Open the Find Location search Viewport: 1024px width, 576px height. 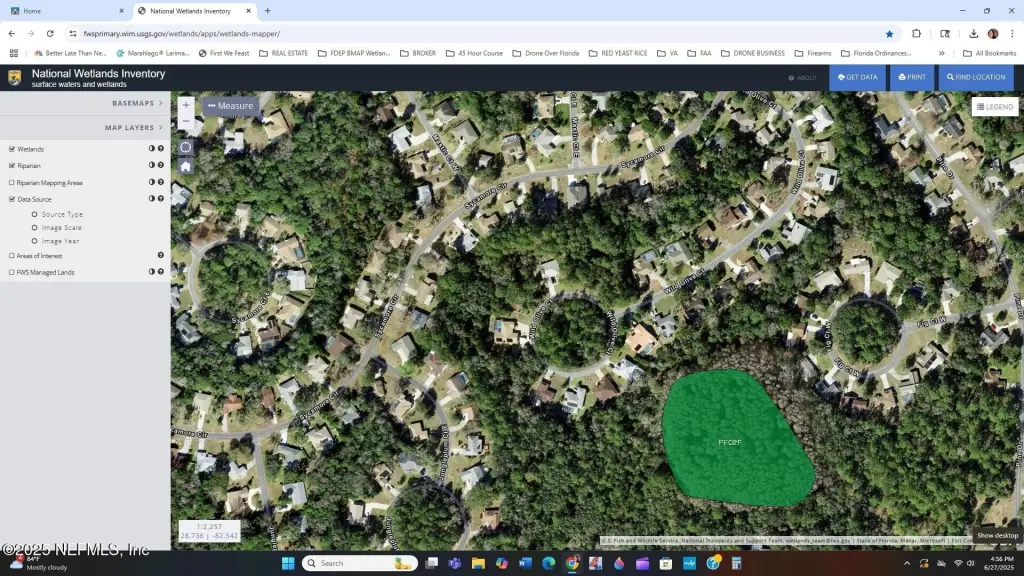pos(976,77)
